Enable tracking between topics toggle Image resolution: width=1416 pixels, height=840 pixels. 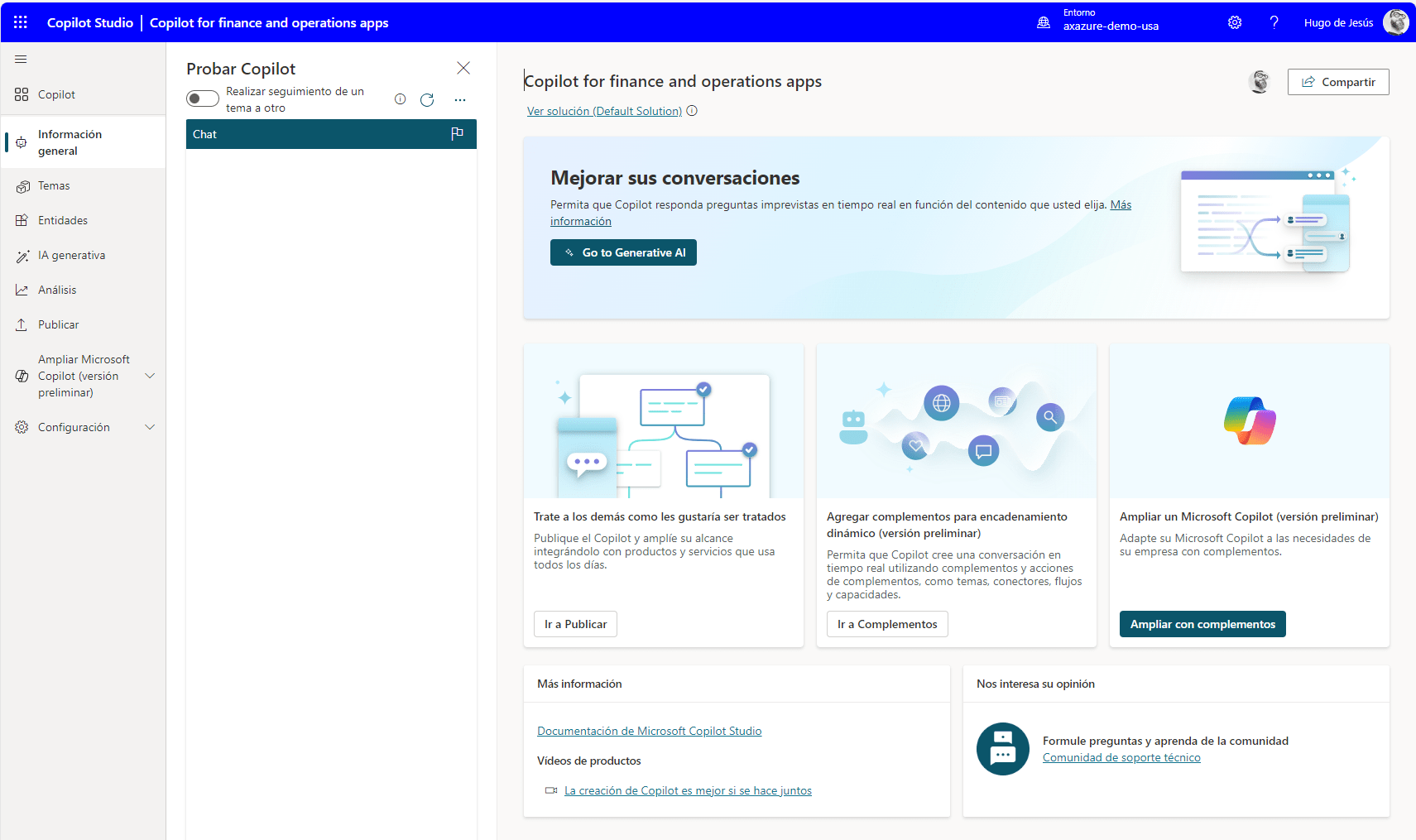tap(202, 99)
